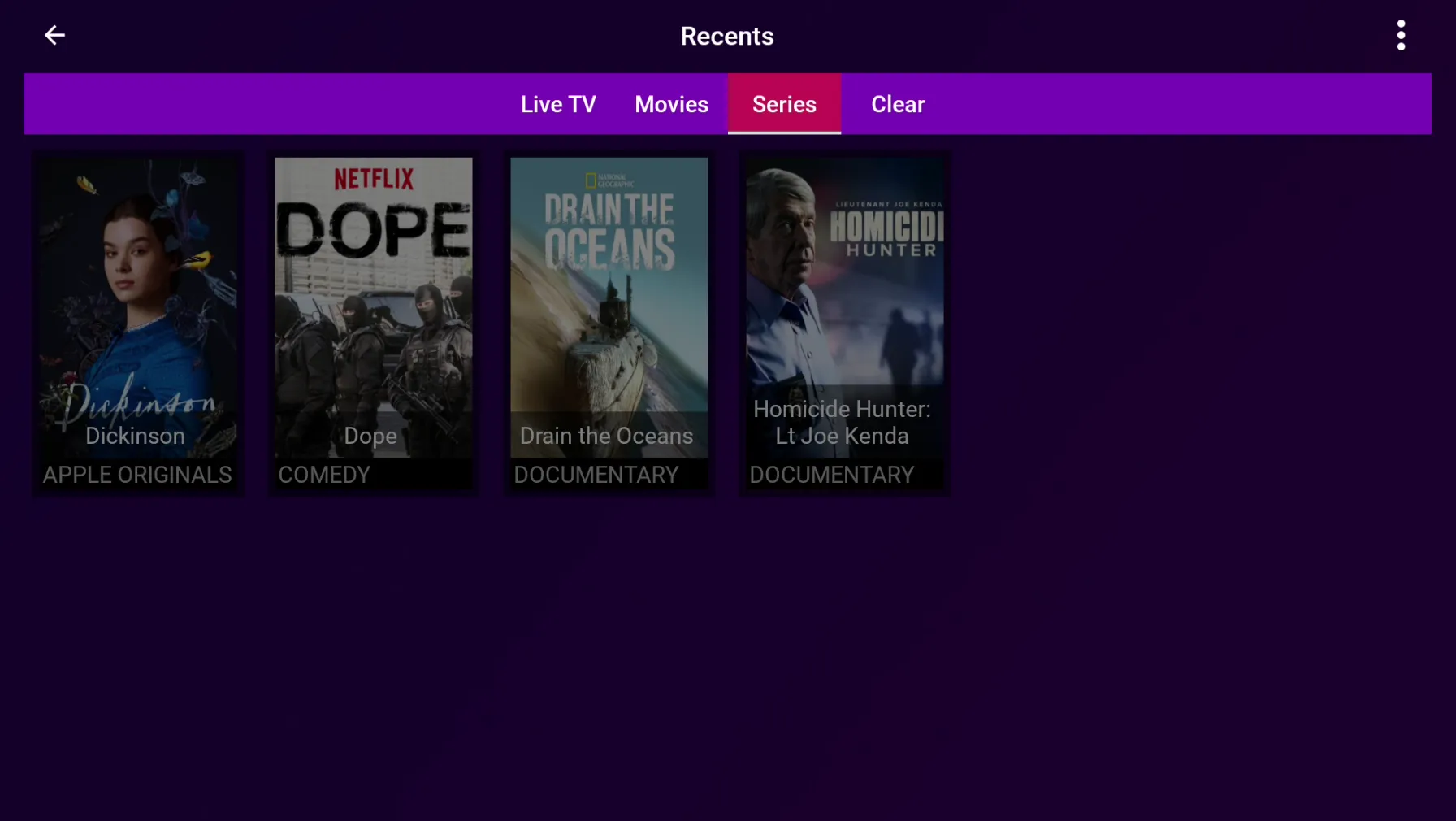The image size is (1456, 821).
Task: Click the Dope title text
Action: [x=370, y=436]
